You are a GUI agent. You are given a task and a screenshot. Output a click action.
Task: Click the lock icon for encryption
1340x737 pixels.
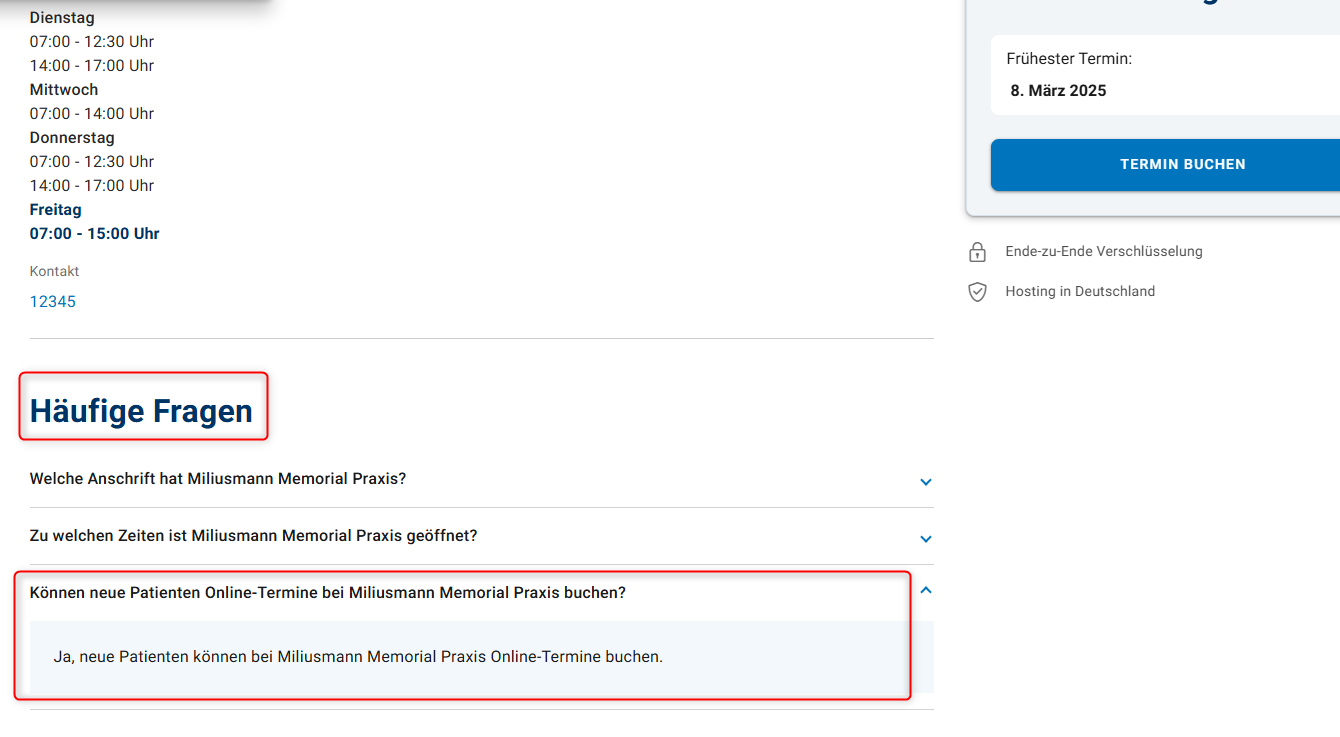pos(977,252)
